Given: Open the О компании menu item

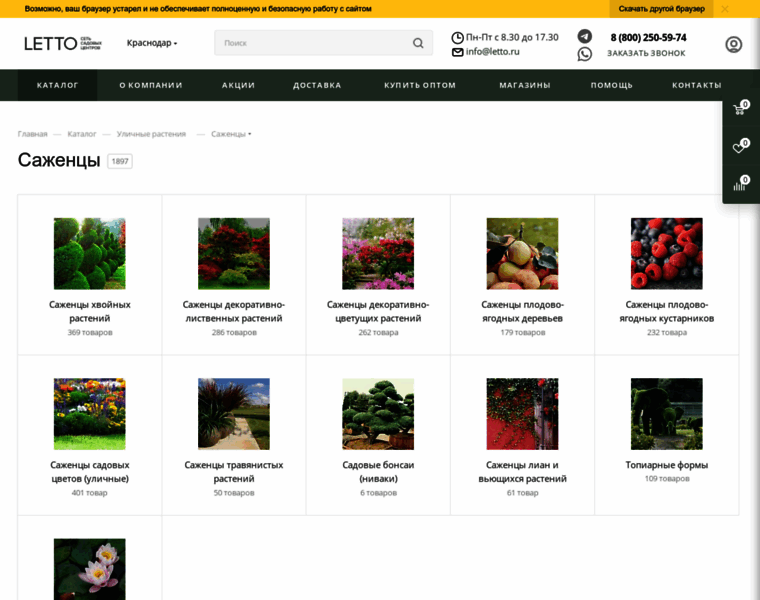Looking at the screenshot, I should (x=151, y=85).
